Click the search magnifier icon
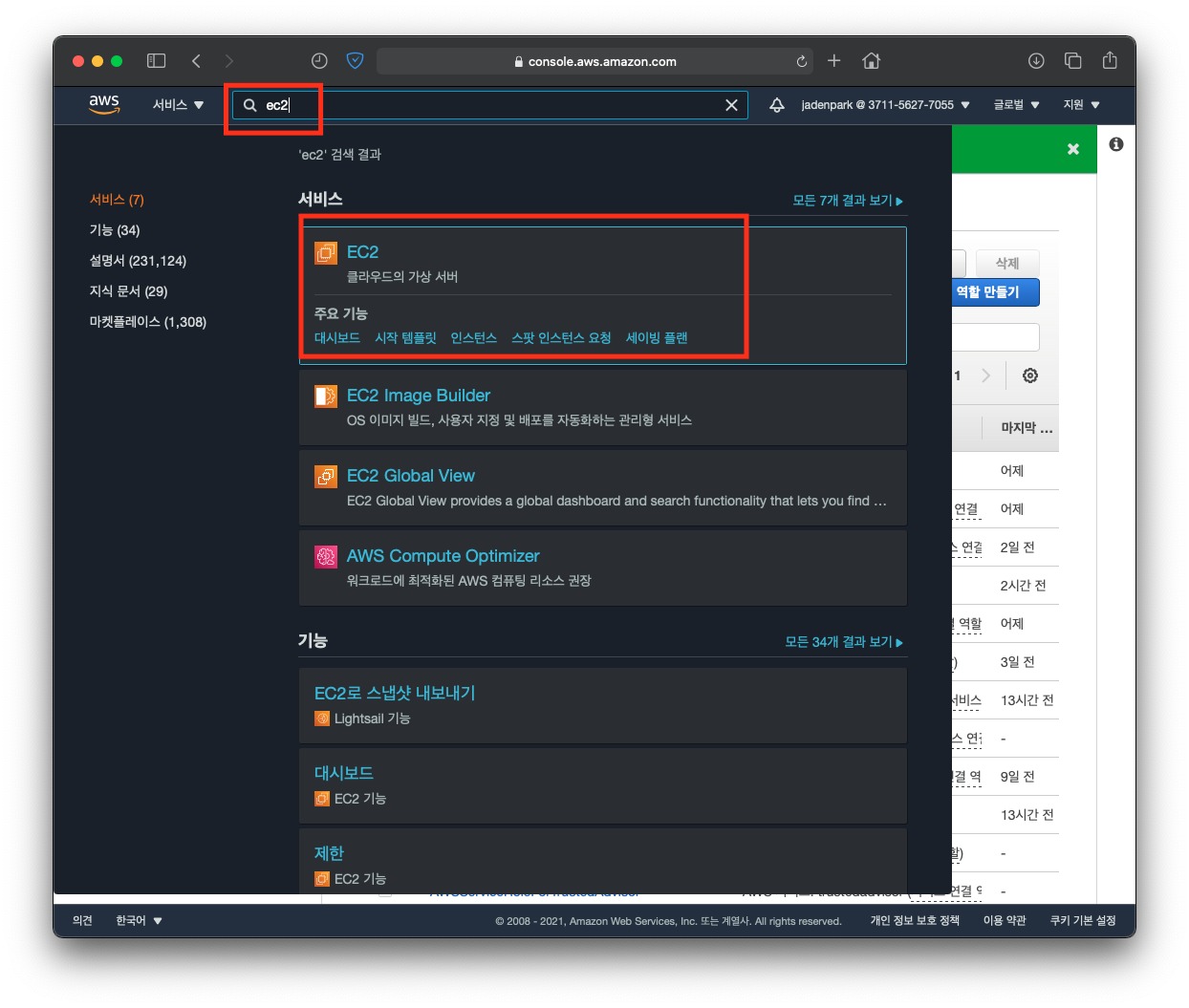The height and width of the screenshot is (1008, 1189). click(x=249, y=105)
